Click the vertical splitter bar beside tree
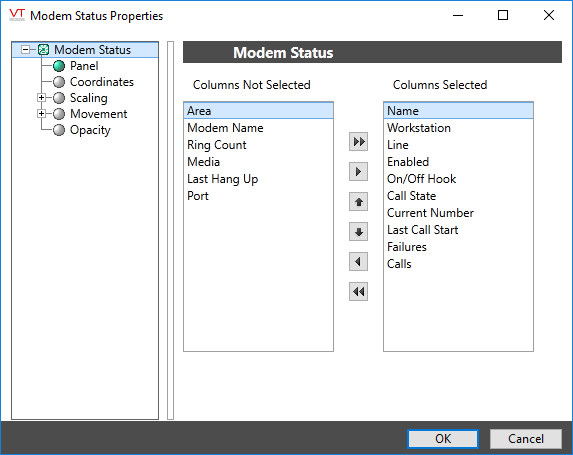This screenshot has width=573, height=455. 170,230
